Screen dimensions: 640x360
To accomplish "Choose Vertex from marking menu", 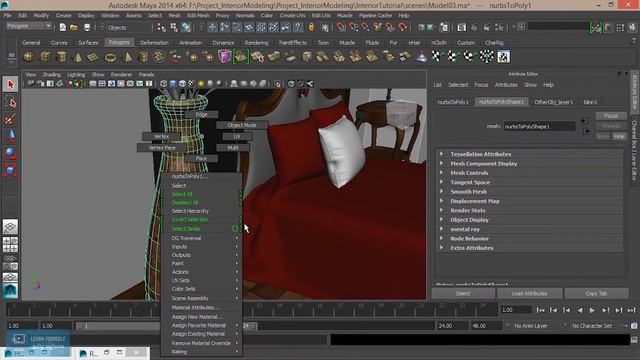I will coord(162,136).
